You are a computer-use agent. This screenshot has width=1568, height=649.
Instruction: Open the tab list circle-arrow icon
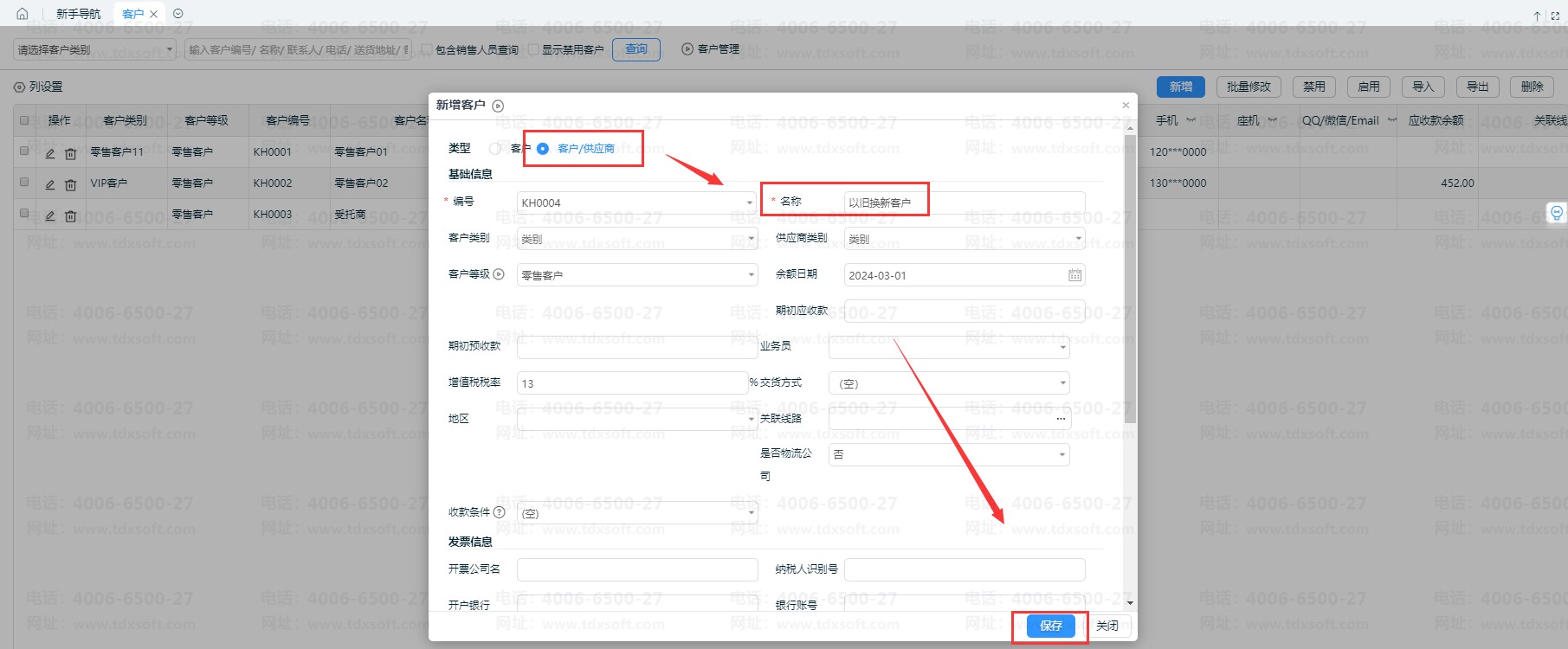click(x=178, y=14)
